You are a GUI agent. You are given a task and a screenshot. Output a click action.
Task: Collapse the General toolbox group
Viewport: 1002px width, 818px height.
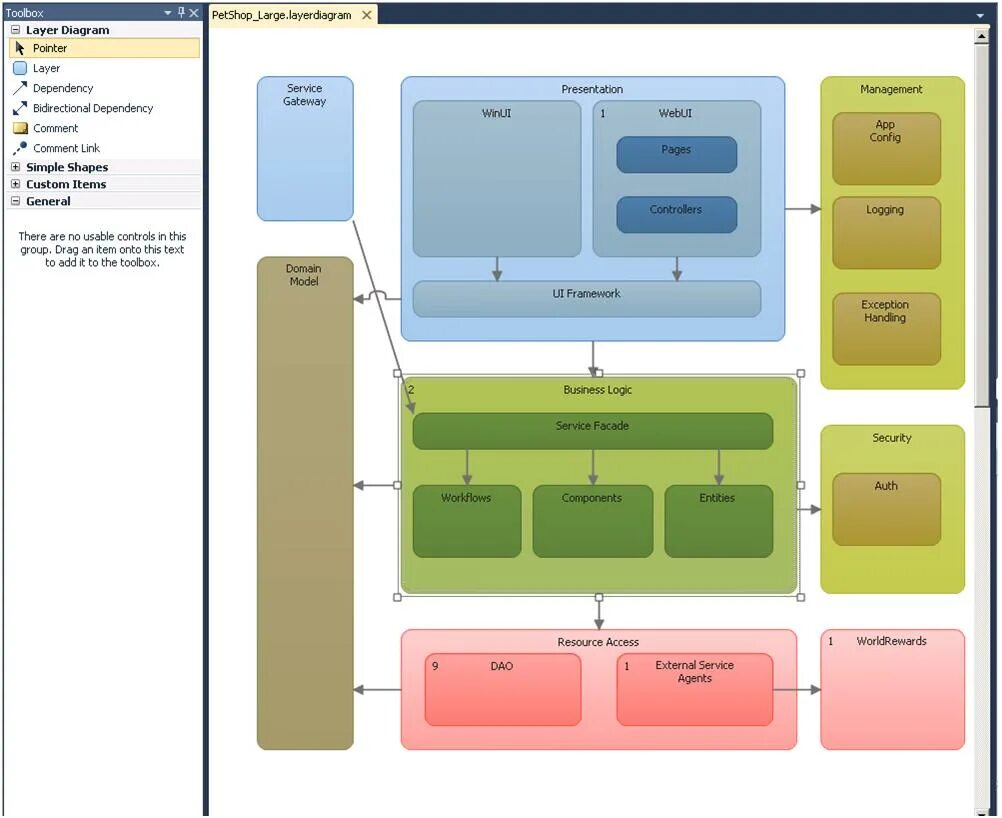pos(15,201)
